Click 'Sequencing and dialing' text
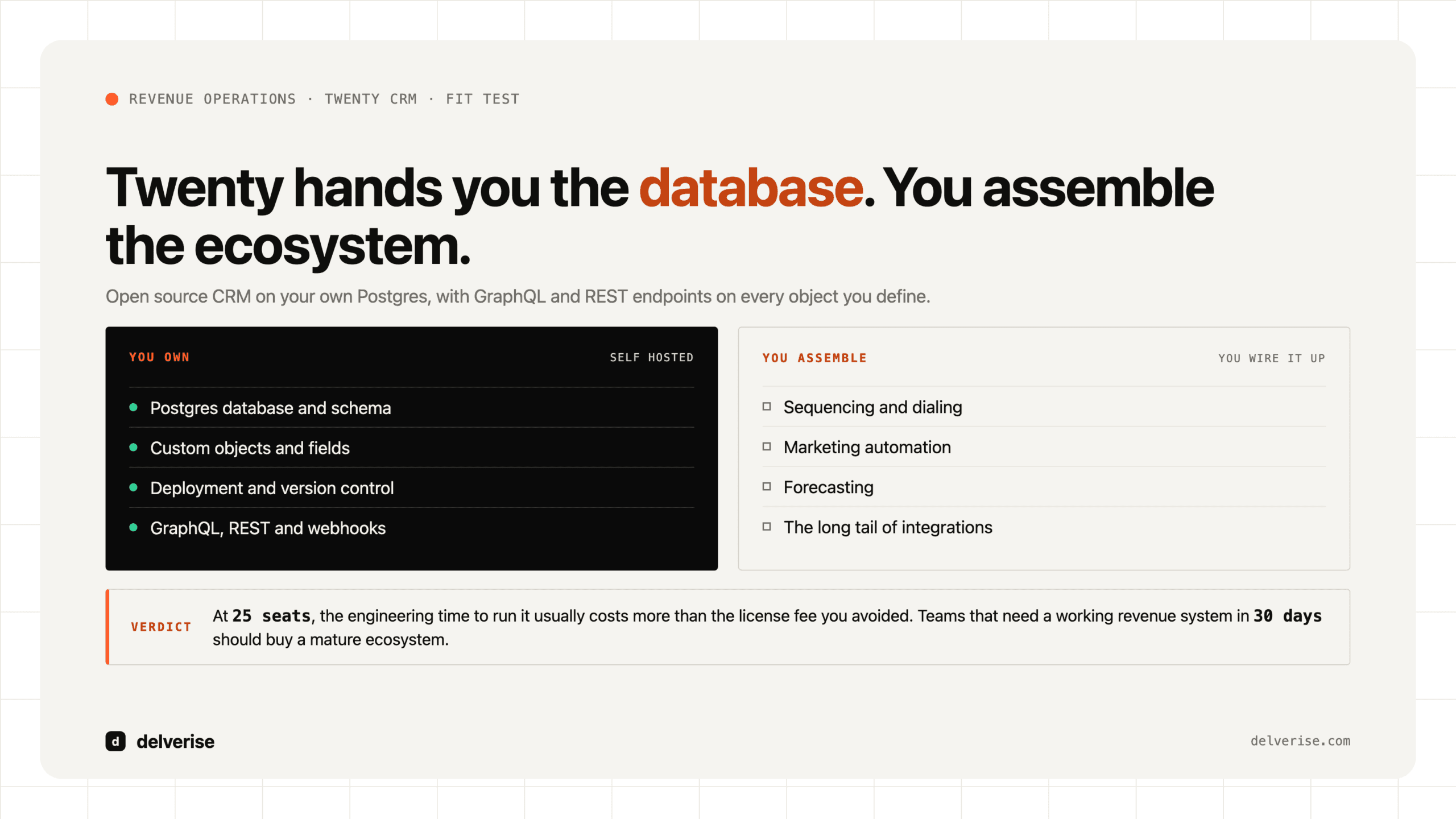Screen dimensions: 1456x819 point(872,407)
